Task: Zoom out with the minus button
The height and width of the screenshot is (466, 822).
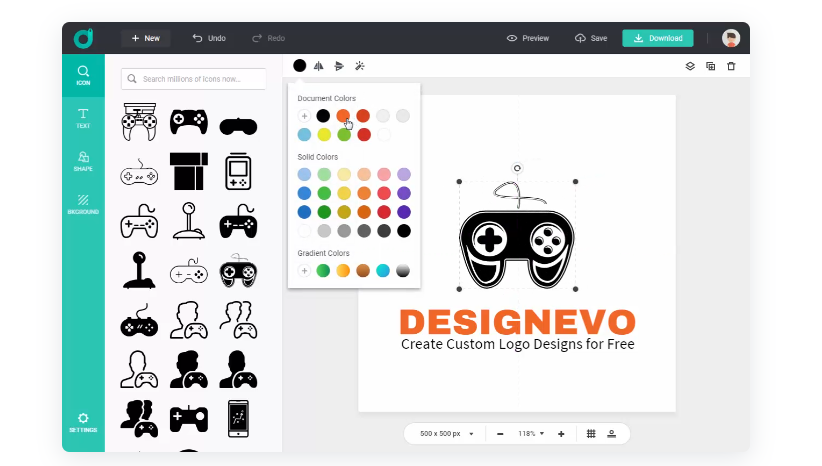Action: [x=500, y=434]
